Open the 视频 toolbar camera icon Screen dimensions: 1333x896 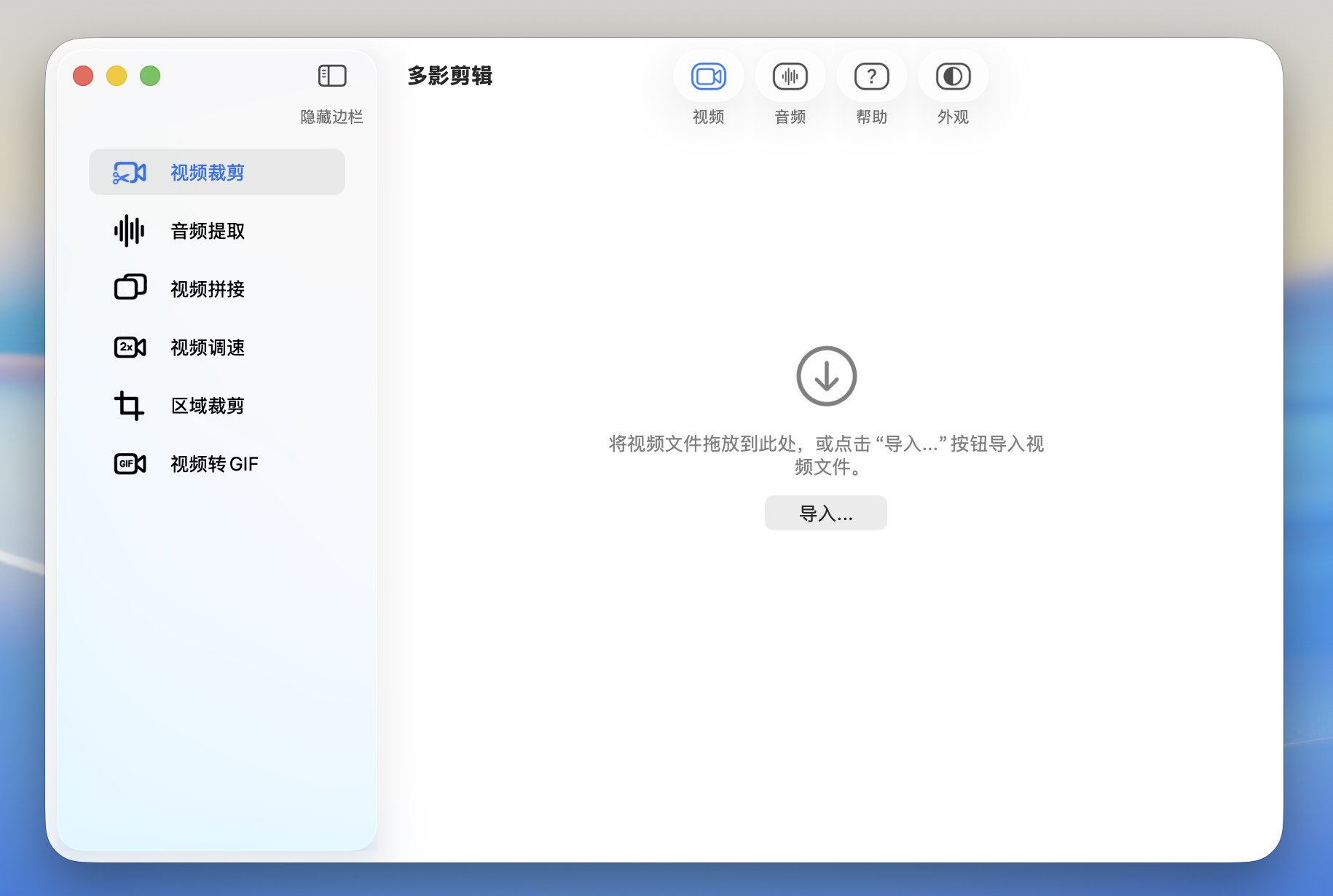708,76
